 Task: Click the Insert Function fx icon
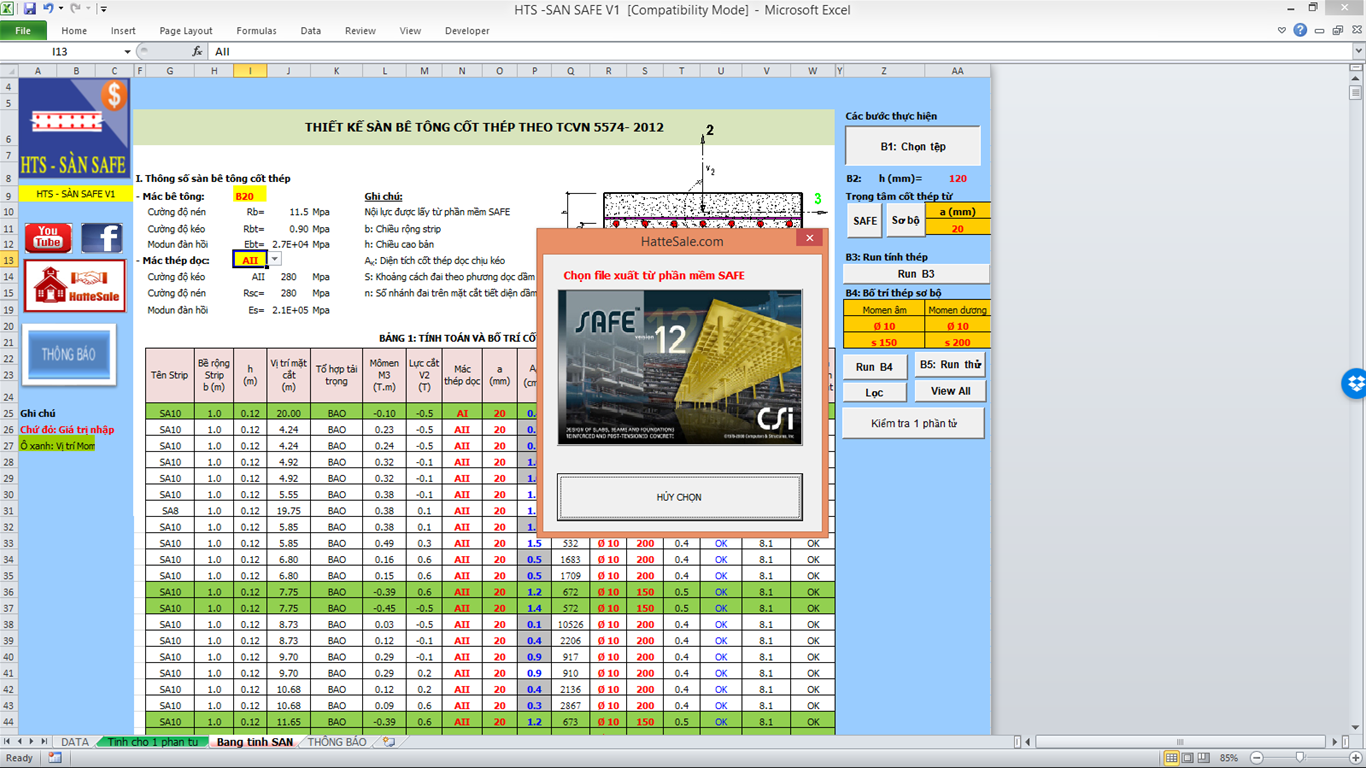pyautogui.click(x=197, y=51)
